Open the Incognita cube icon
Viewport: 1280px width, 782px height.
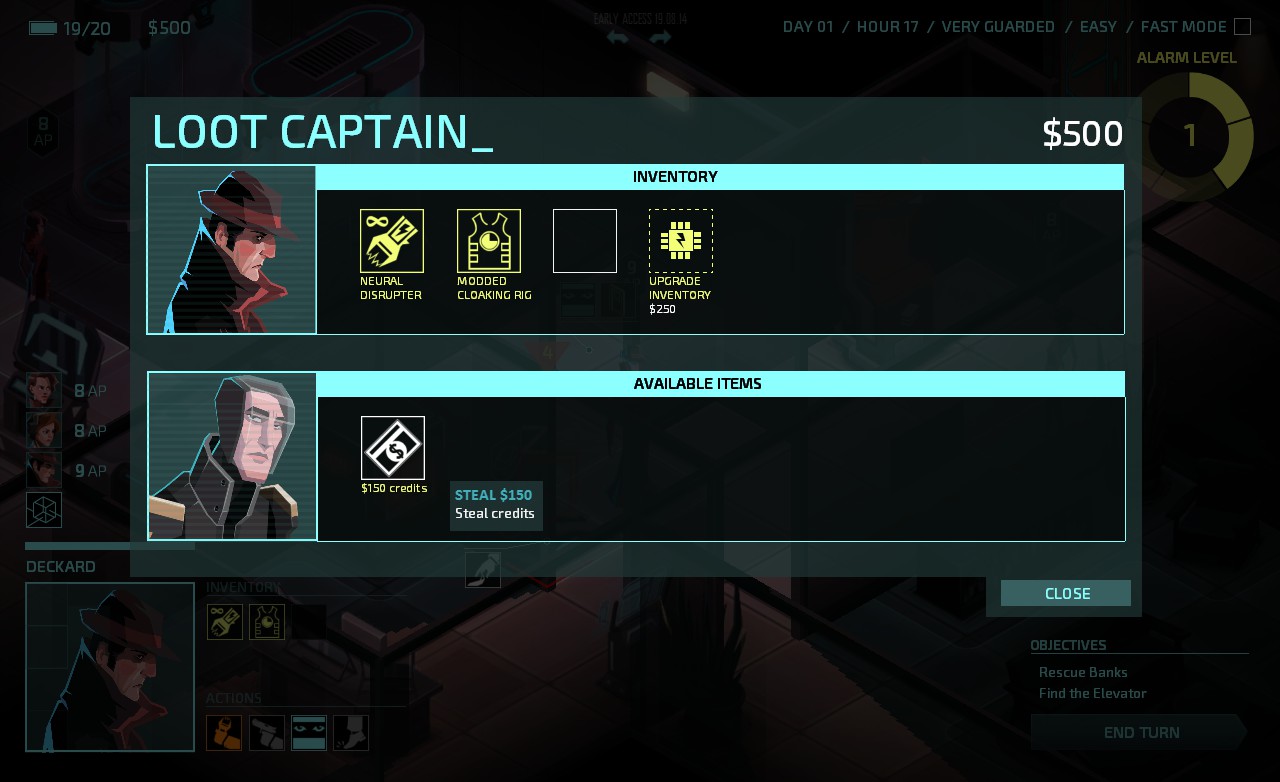tap(44, 510)
